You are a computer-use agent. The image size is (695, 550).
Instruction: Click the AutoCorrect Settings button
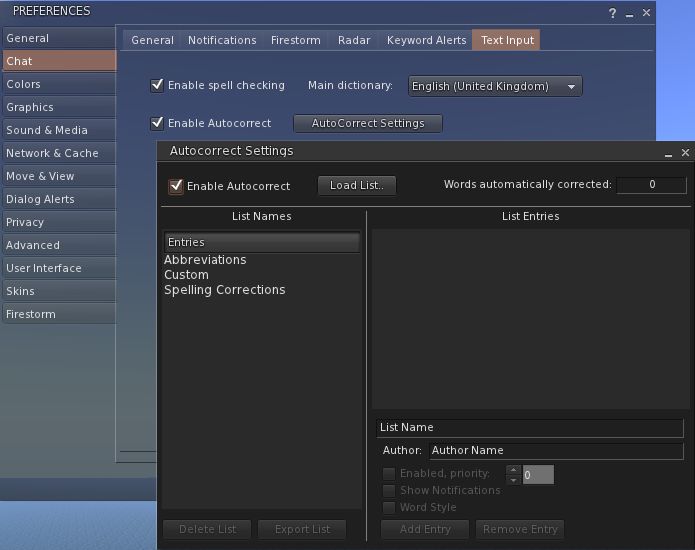click(367, 123)
